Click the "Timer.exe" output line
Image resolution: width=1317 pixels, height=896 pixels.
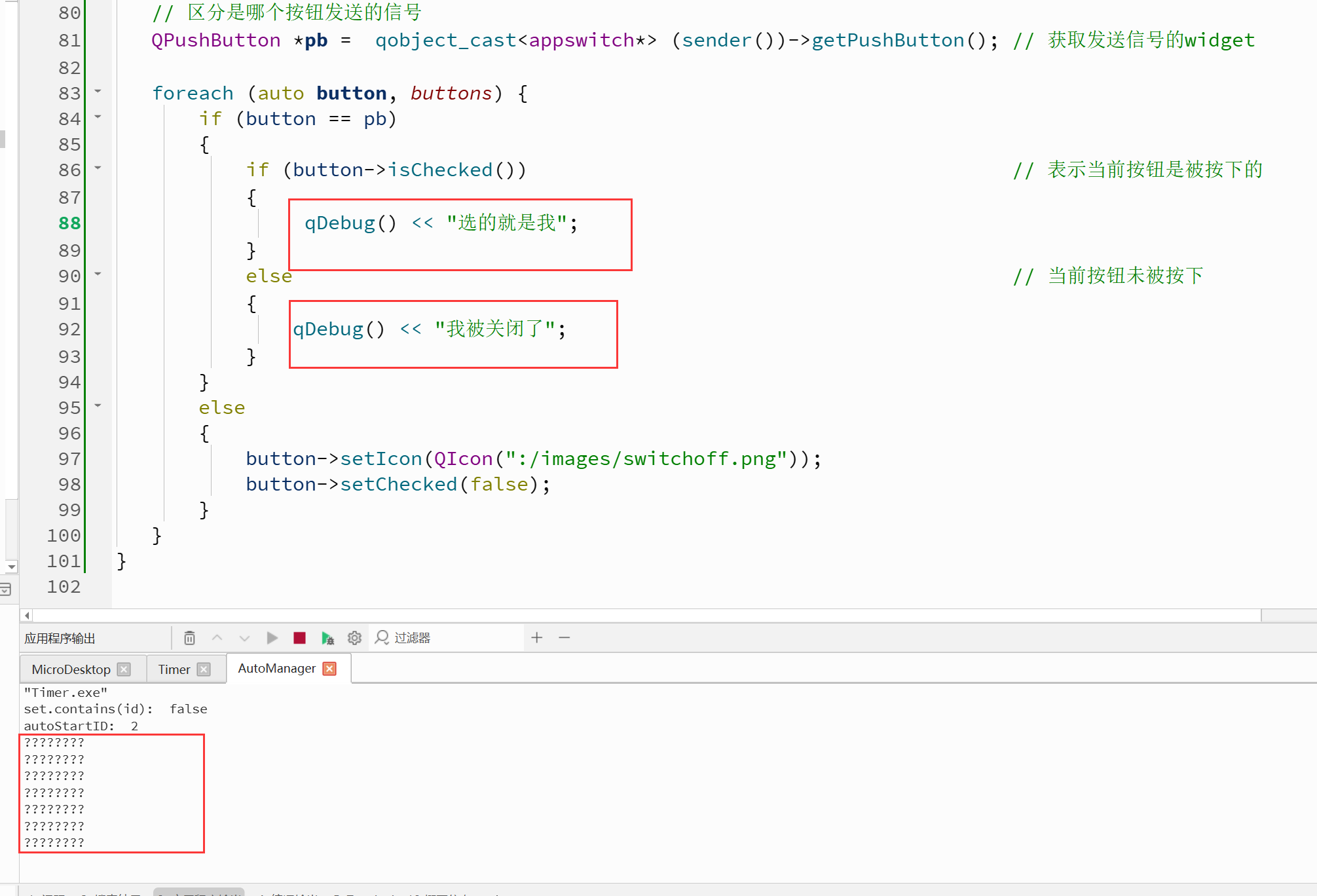pyautogui.click(x=65, y=692)
